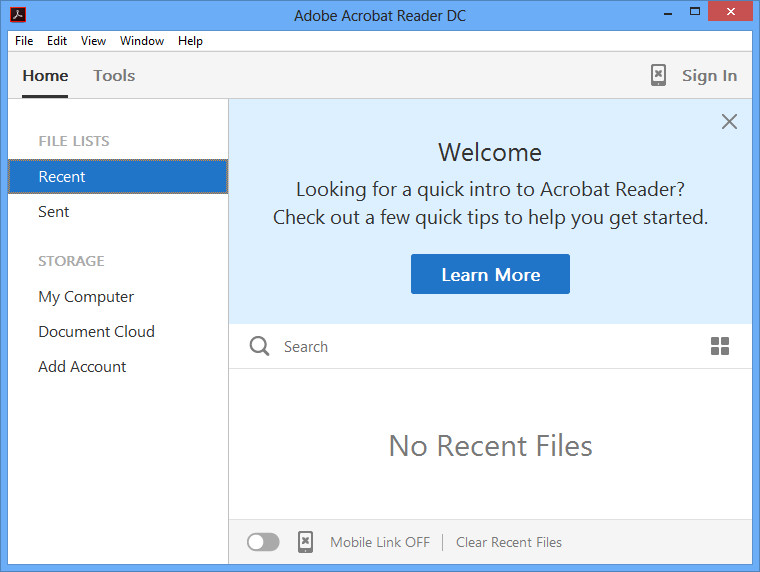This screenshot has width=760, height=572.
Task: Select the Home tab
Action: 45,76
